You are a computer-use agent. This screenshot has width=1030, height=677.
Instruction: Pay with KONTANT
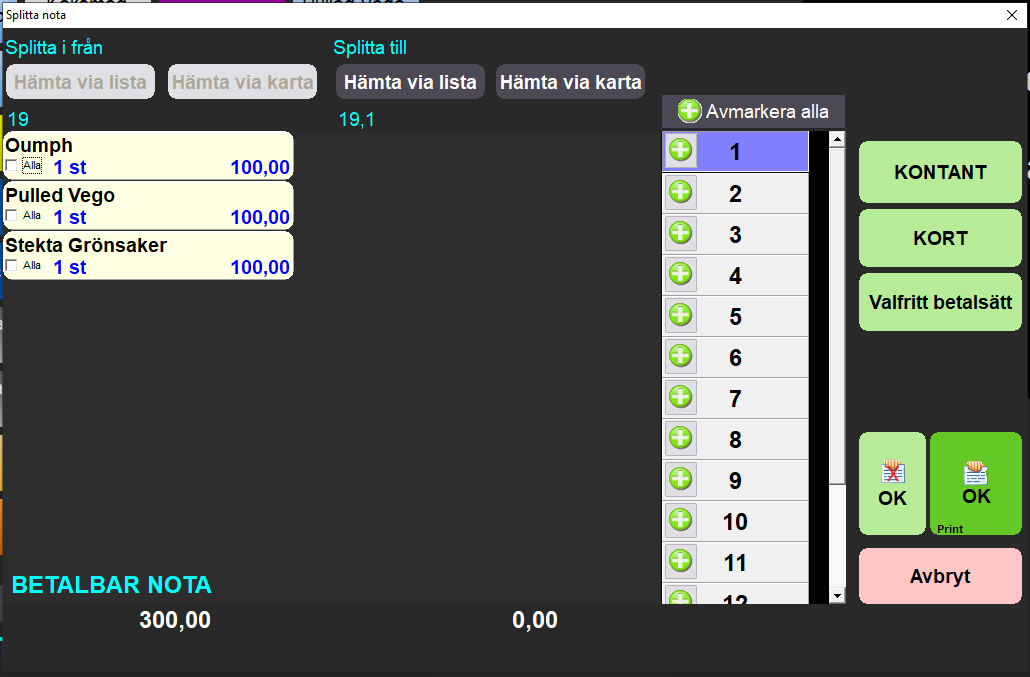coord(940,172)
